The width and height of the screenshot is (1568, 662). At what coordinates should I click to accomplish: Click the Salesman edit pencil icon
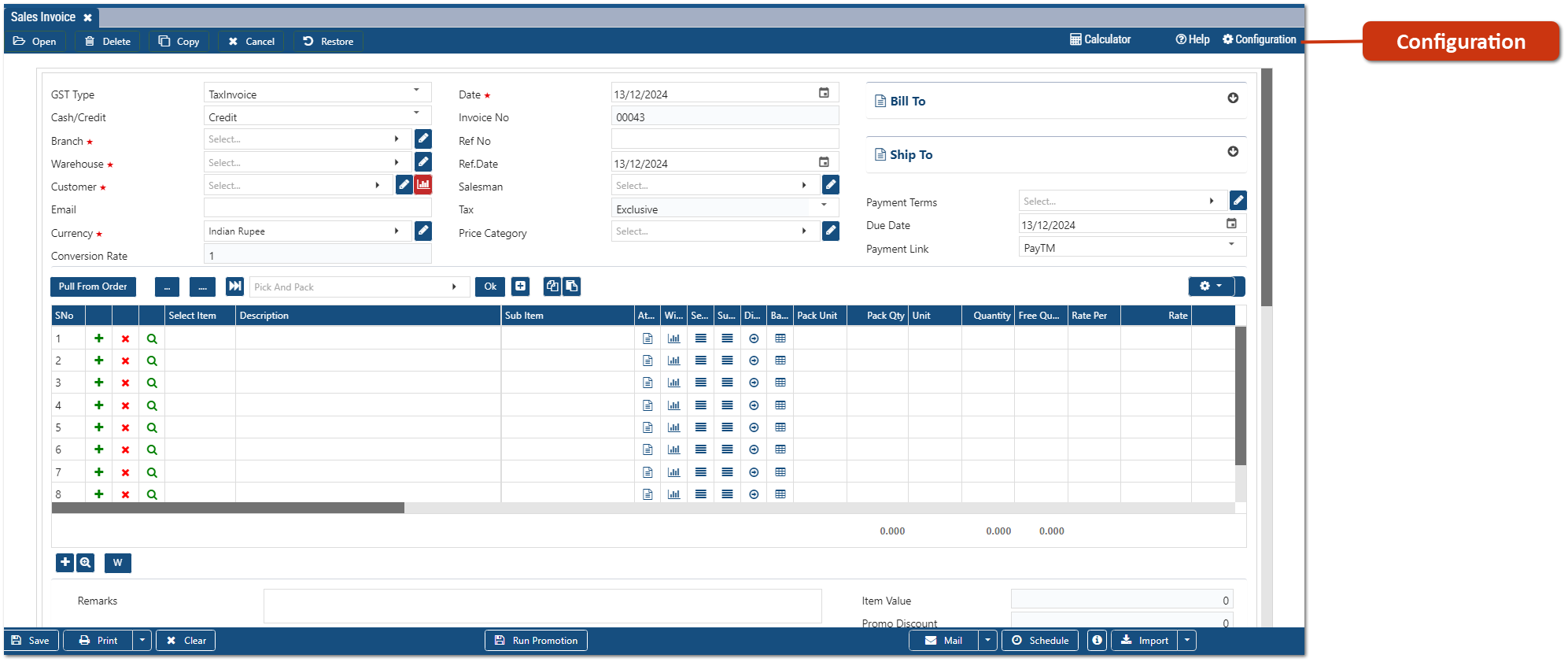click(x=831, y=185)
